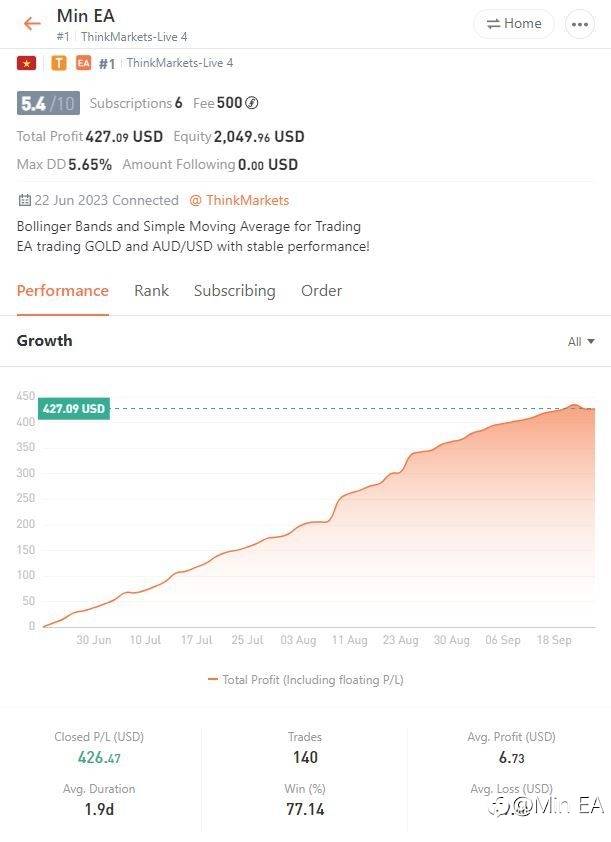The image size is (611, 842).
Task: Click the back arrow icon
Action: click(x=32, y=24)
